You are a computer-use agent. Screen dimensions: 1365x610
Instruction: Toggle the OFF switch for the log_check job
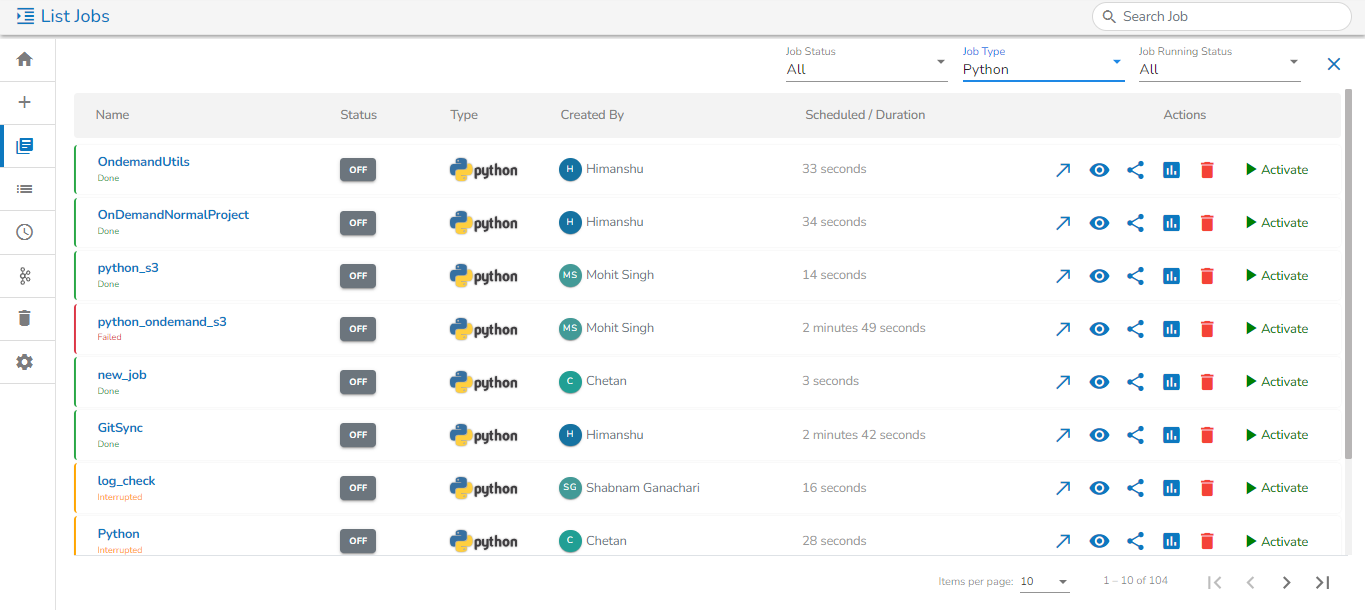pyautogui.click(x=358, y=488)
